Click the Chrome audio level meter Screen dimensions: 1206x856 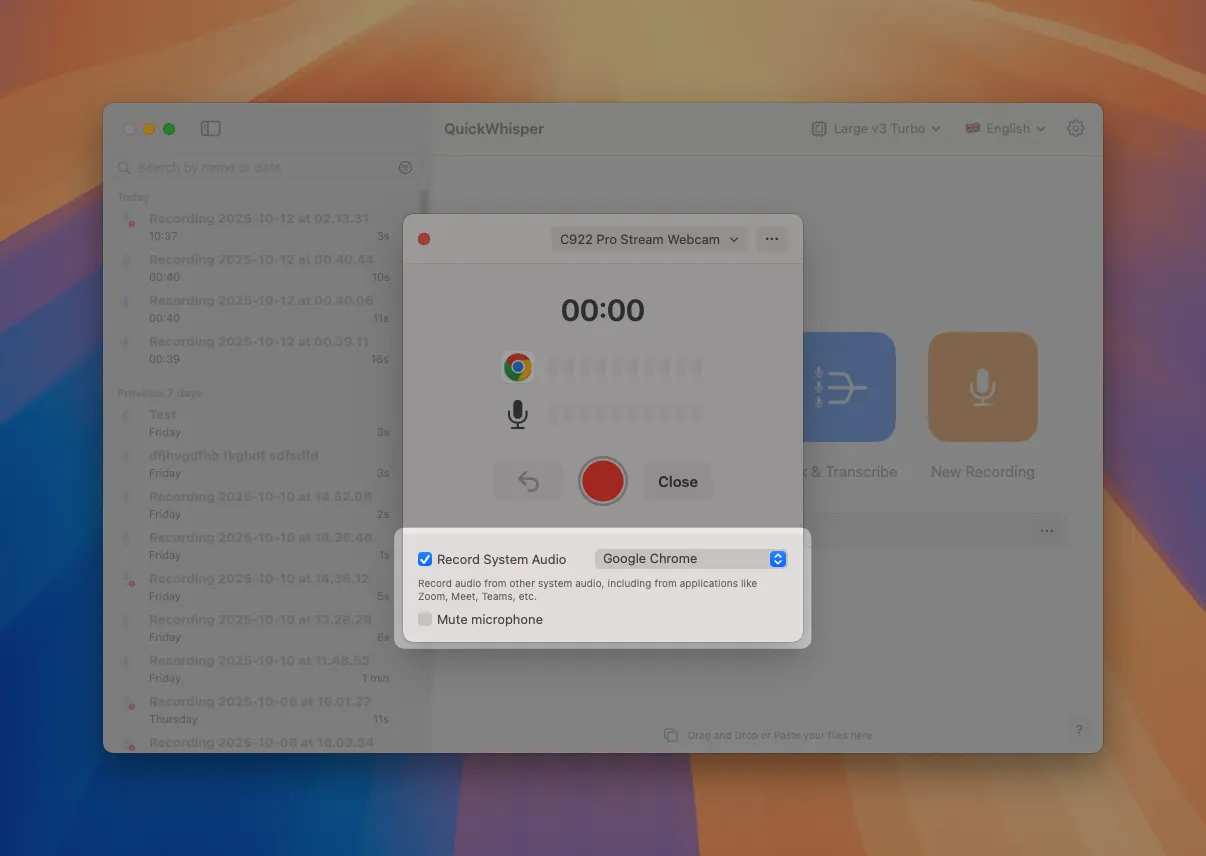pyautogui.click(x=625, y=368)
